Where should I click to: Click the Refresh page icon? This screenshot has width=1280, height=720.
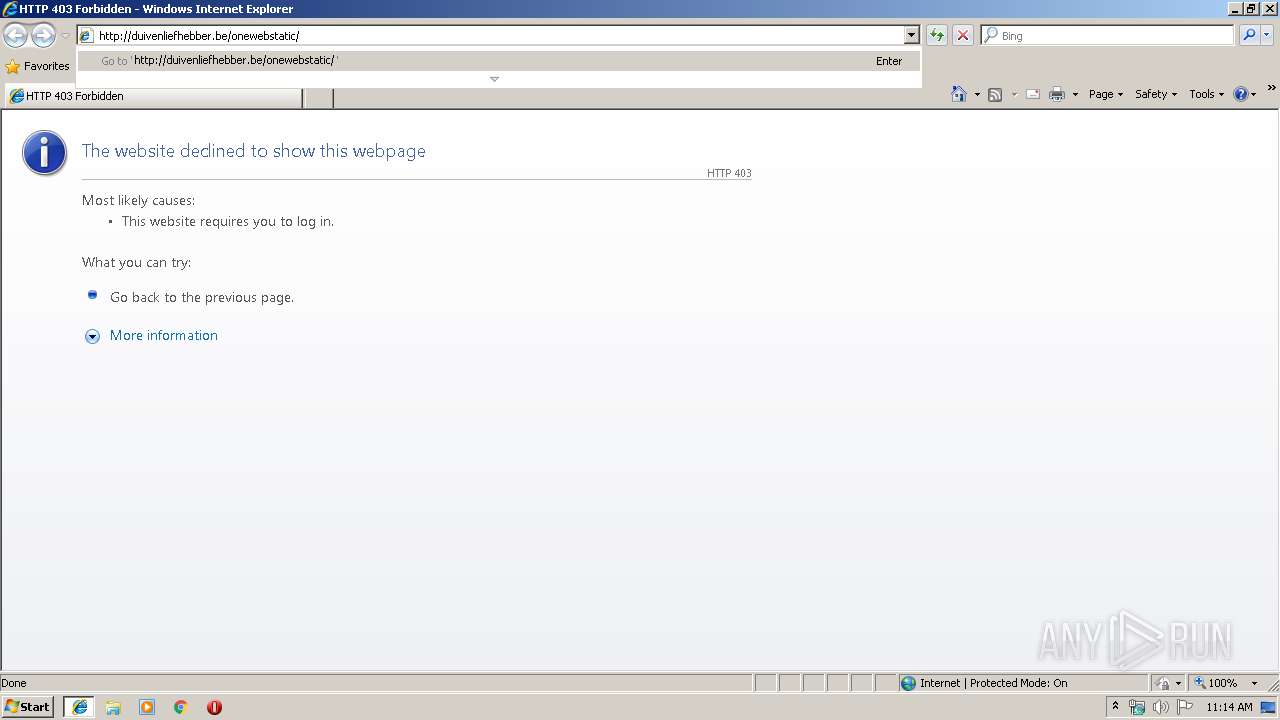937,35
